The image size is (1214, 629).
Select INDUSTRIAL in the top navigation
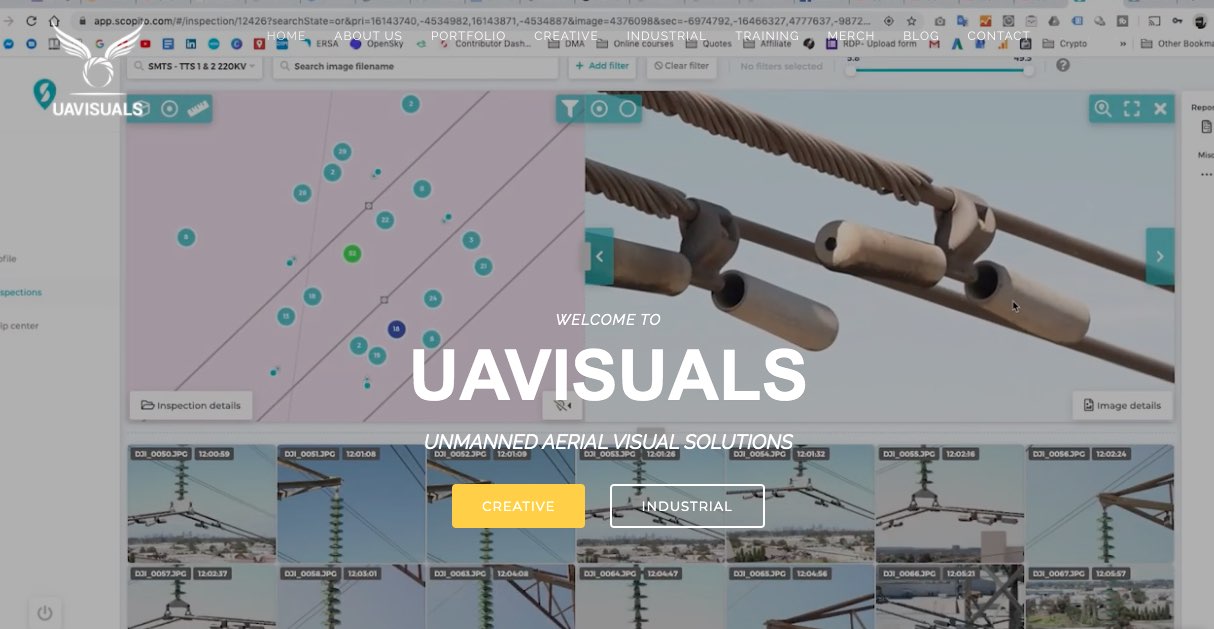tap(667, 36)
